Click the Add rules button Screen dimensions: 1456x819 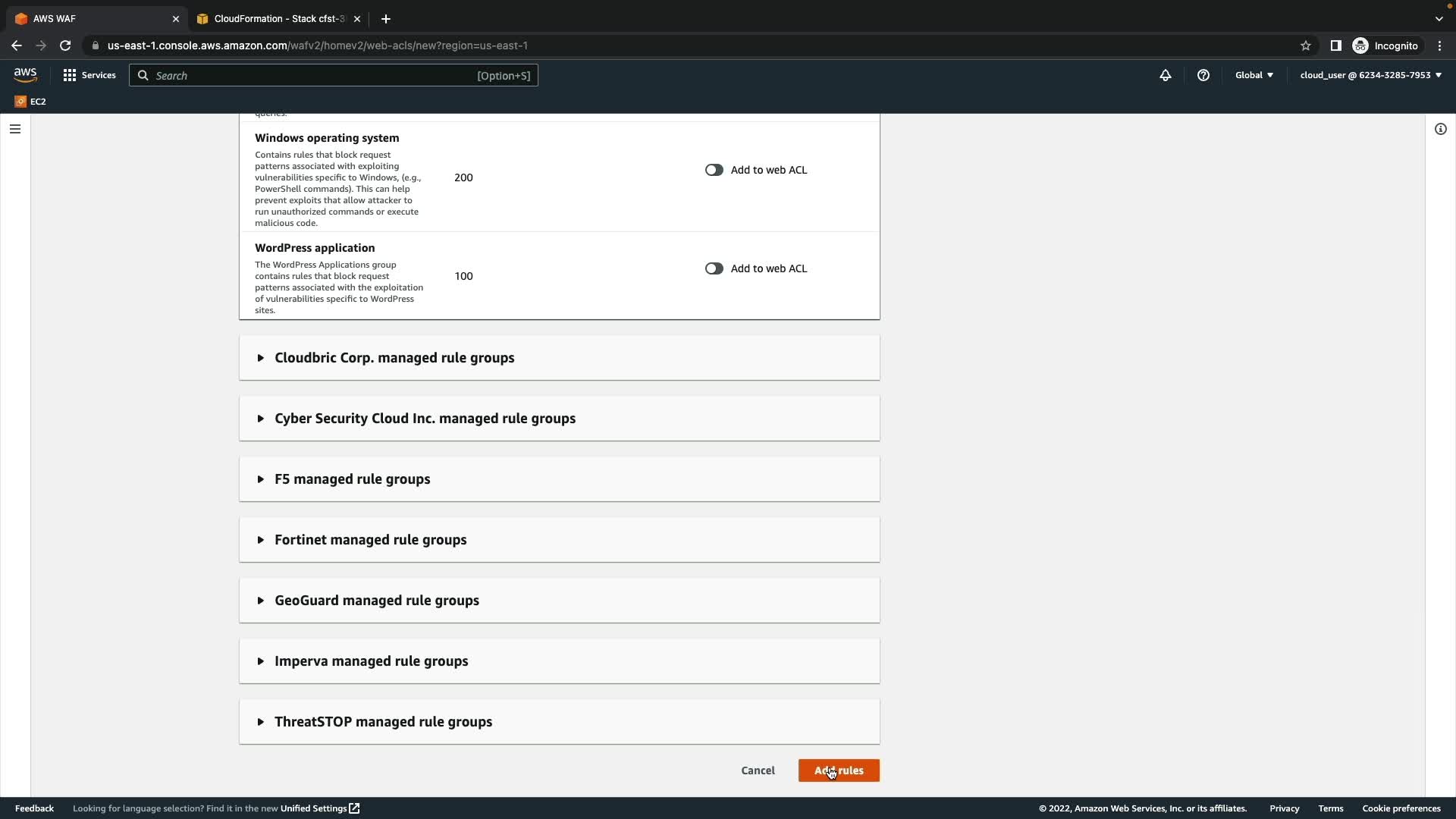click(x=838, y=770)
